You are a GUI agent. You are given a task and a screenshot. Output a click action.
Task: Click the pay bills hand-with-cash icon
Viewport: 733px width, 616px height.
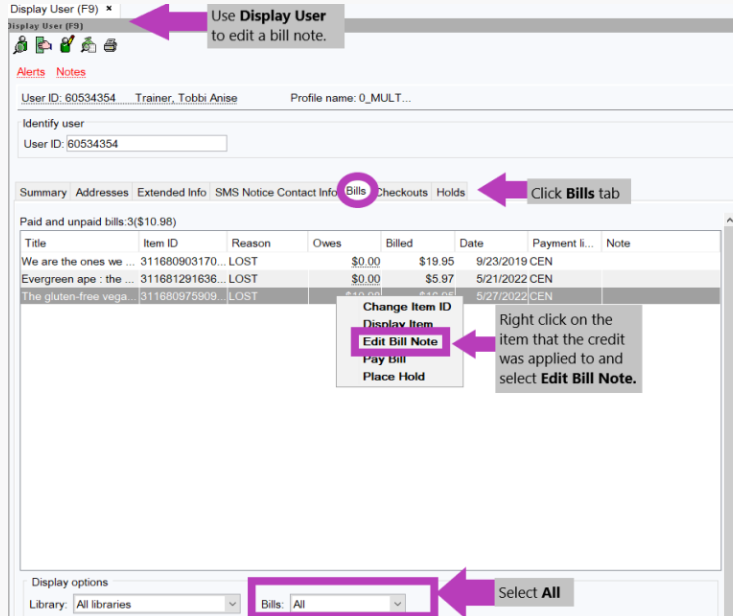(43, 45)
